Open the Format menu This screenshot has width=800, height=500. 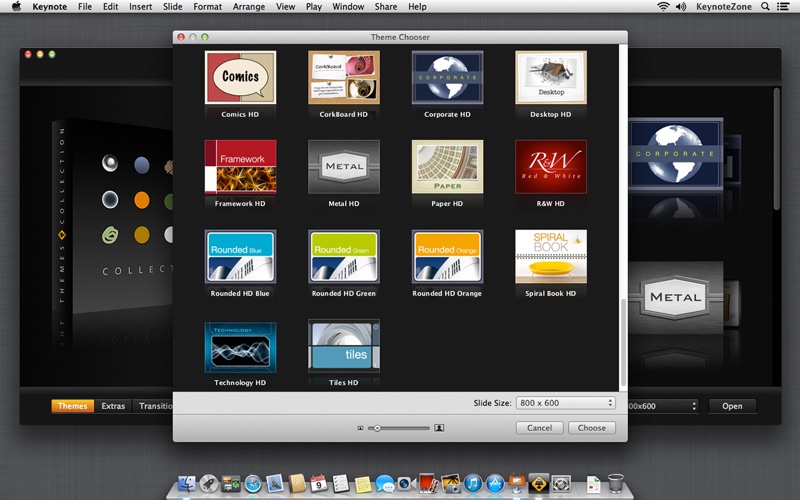[207, 7]
